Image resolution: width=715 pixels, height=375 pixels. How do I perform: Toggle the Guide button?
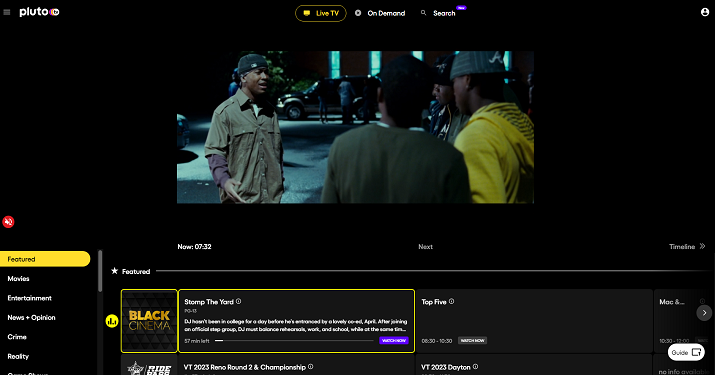[x=686, y=352]
